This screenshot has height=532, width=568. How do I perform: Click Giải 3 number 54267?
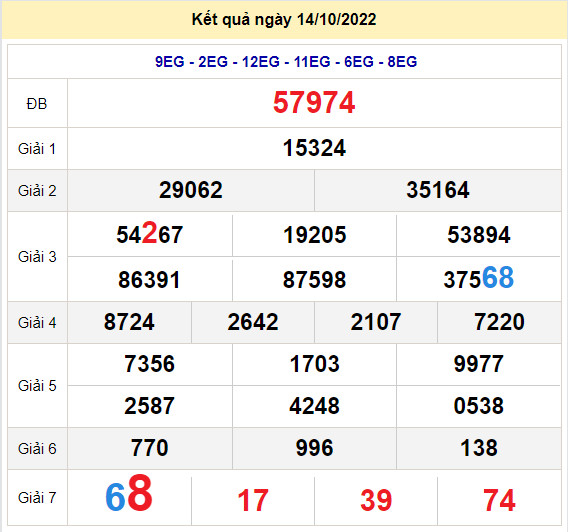coord(150,234)
